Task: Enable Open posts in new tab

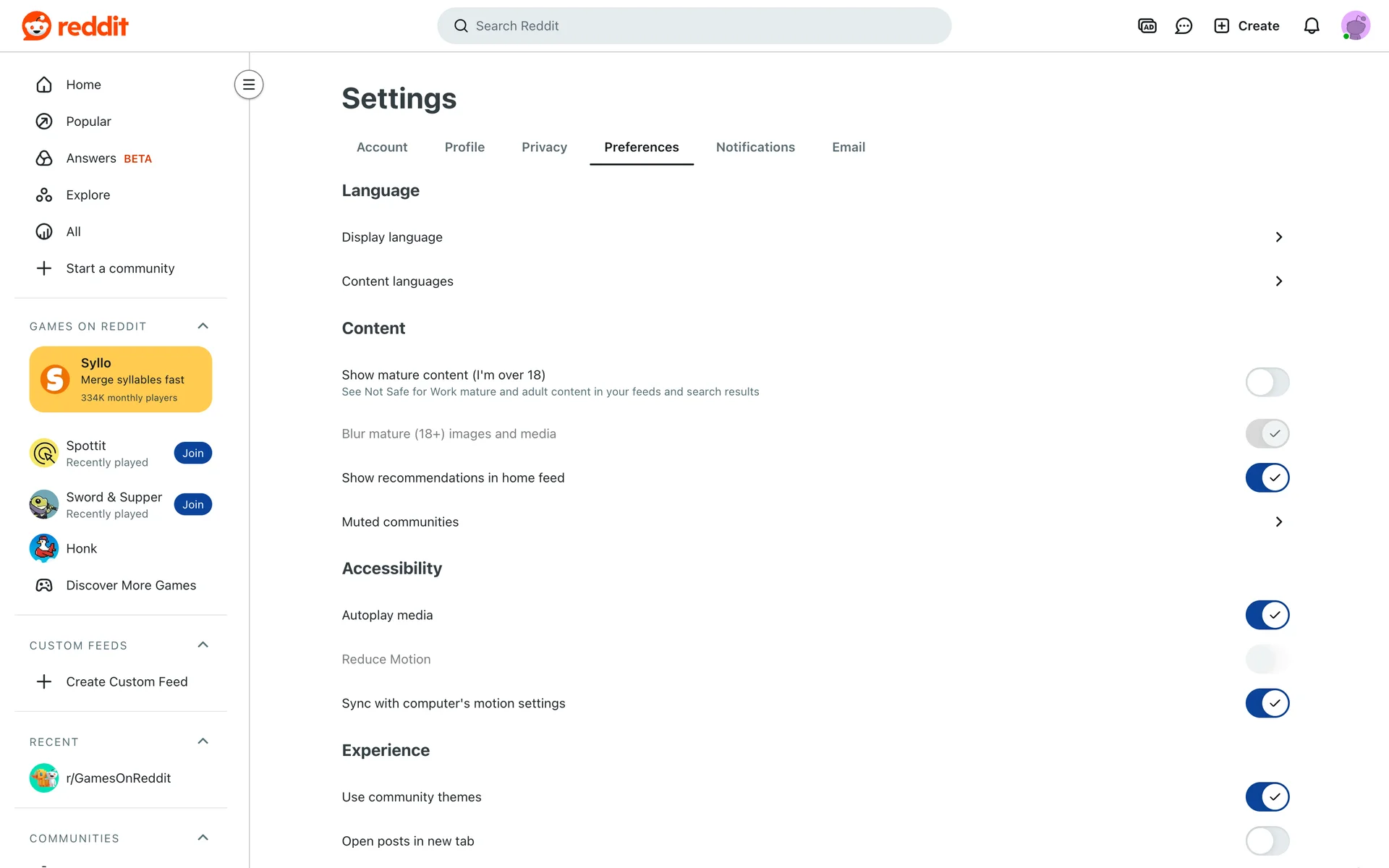Action: click(x=1267, y=841)
